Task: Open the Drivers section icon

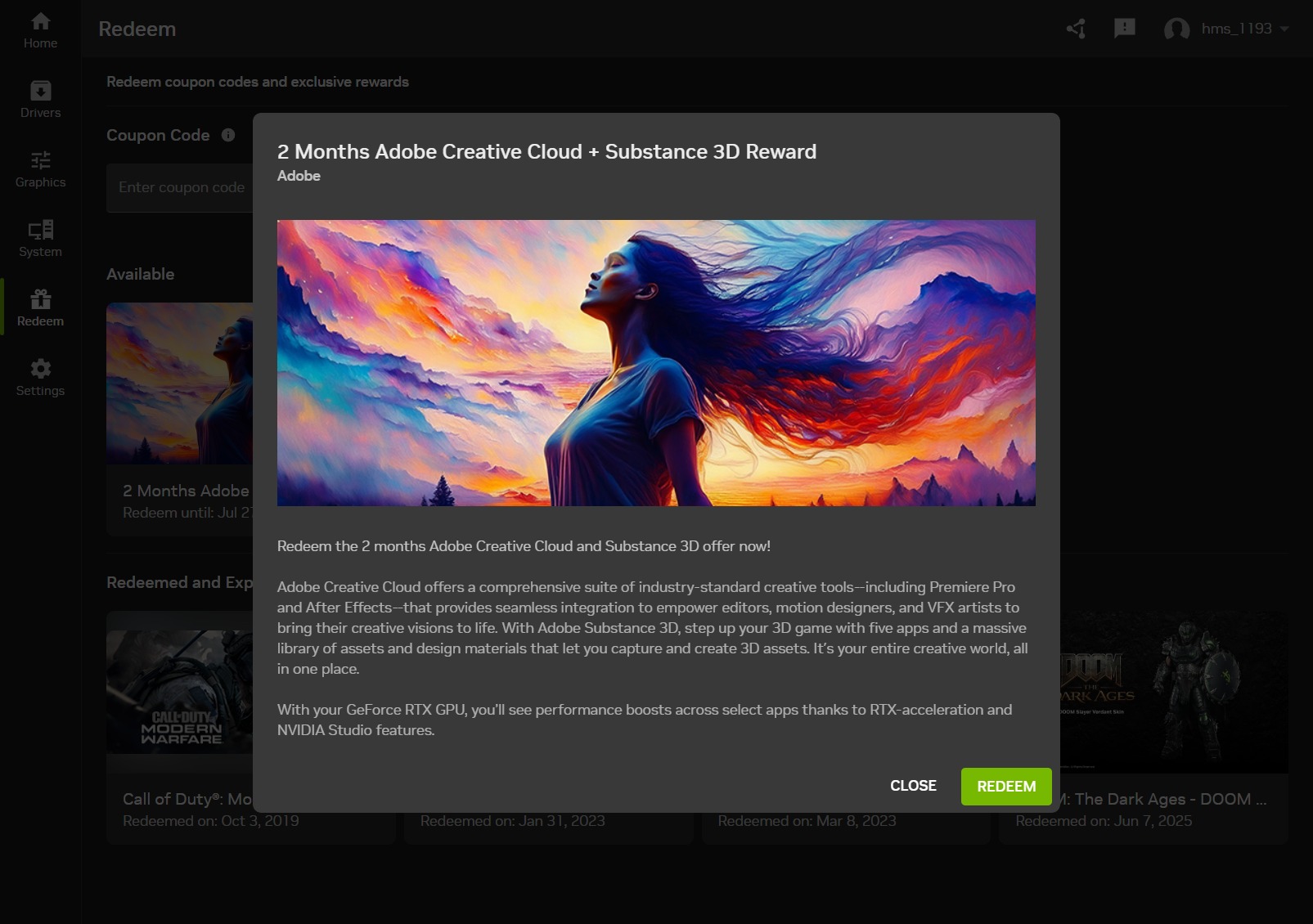Action: tap(40, 90)
